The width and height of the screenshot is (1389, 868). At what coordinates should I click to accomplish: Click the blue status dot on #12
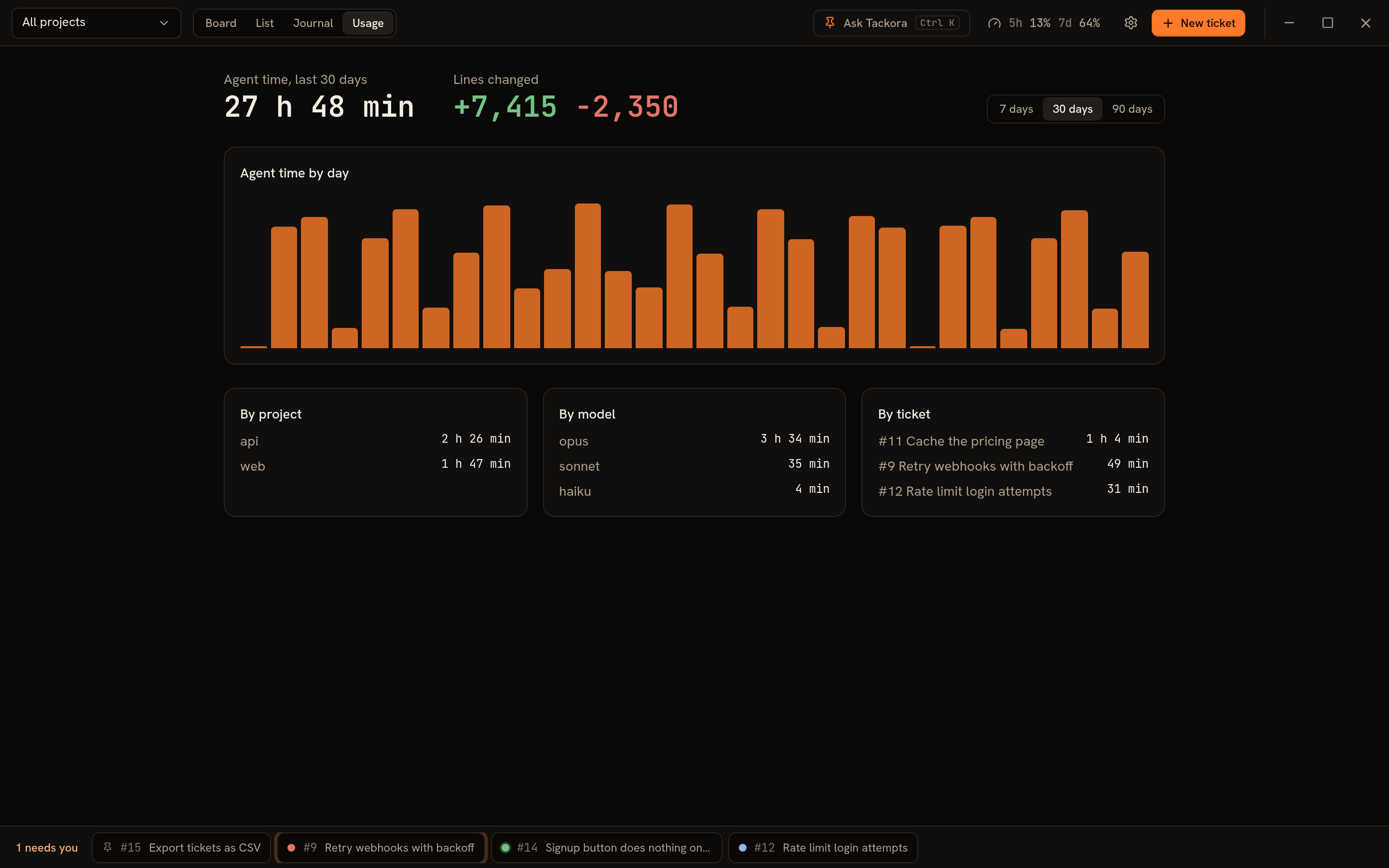[743, 847]
